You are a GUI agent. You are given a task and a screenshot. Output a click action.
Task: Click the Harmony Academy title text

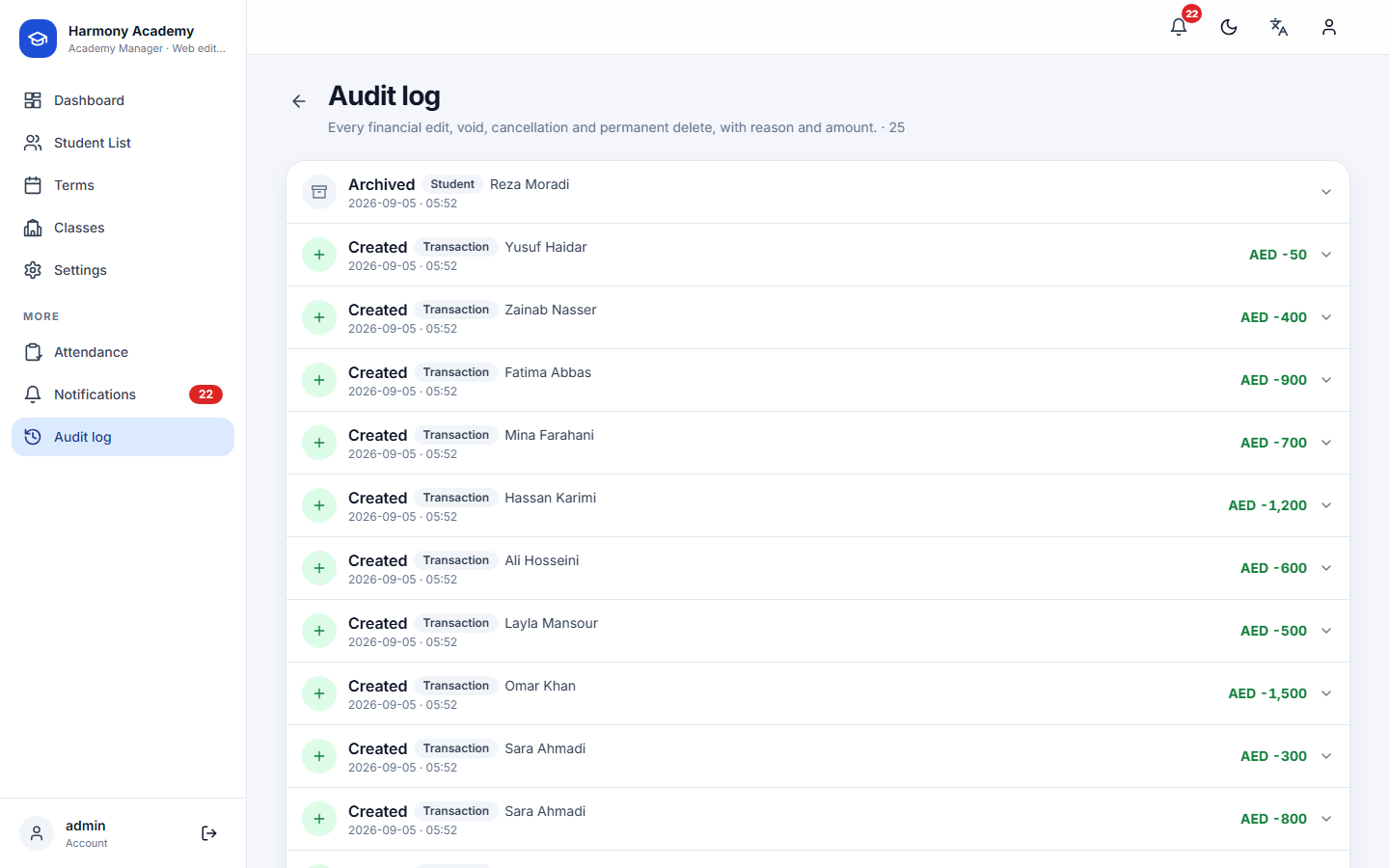131,31
